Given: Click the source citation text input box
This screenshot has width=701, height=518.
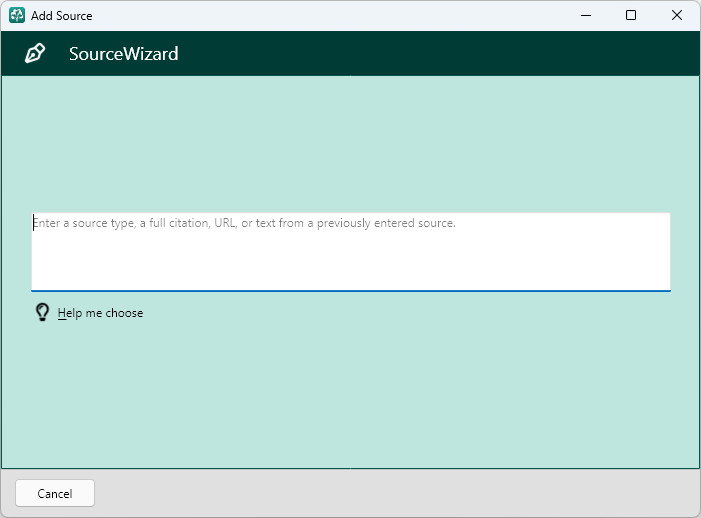Looking at the screenshot, I should (x=350, y=252).
